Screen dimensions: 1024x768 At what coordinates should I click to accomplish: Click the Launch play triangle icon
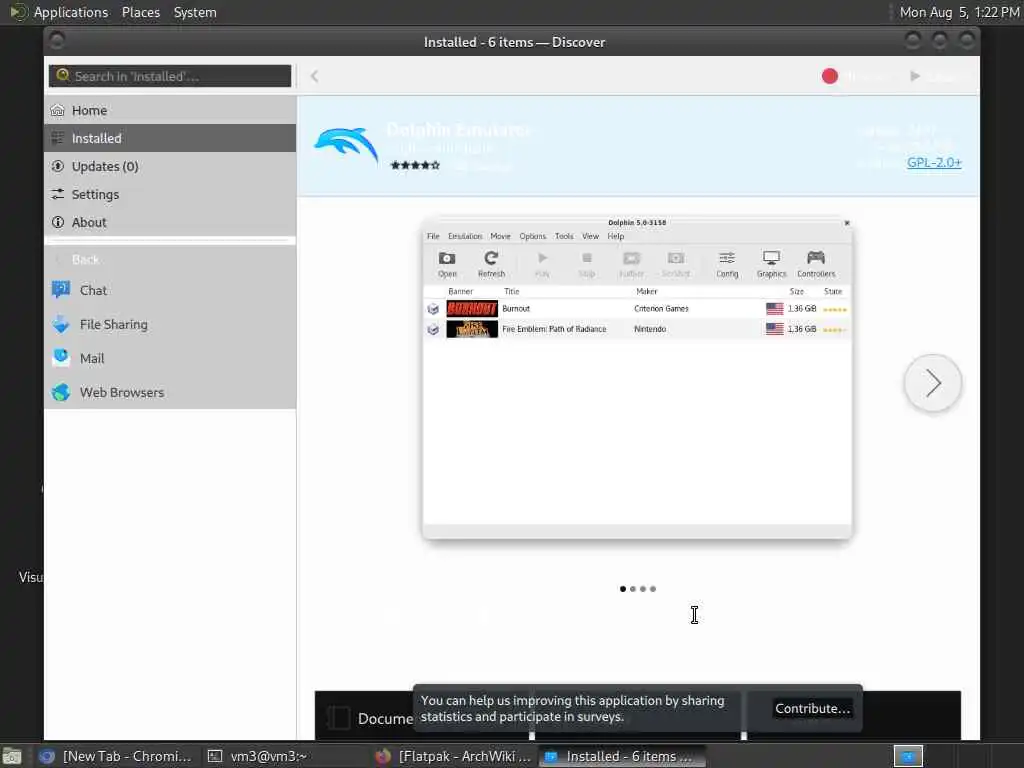point(916,76)
